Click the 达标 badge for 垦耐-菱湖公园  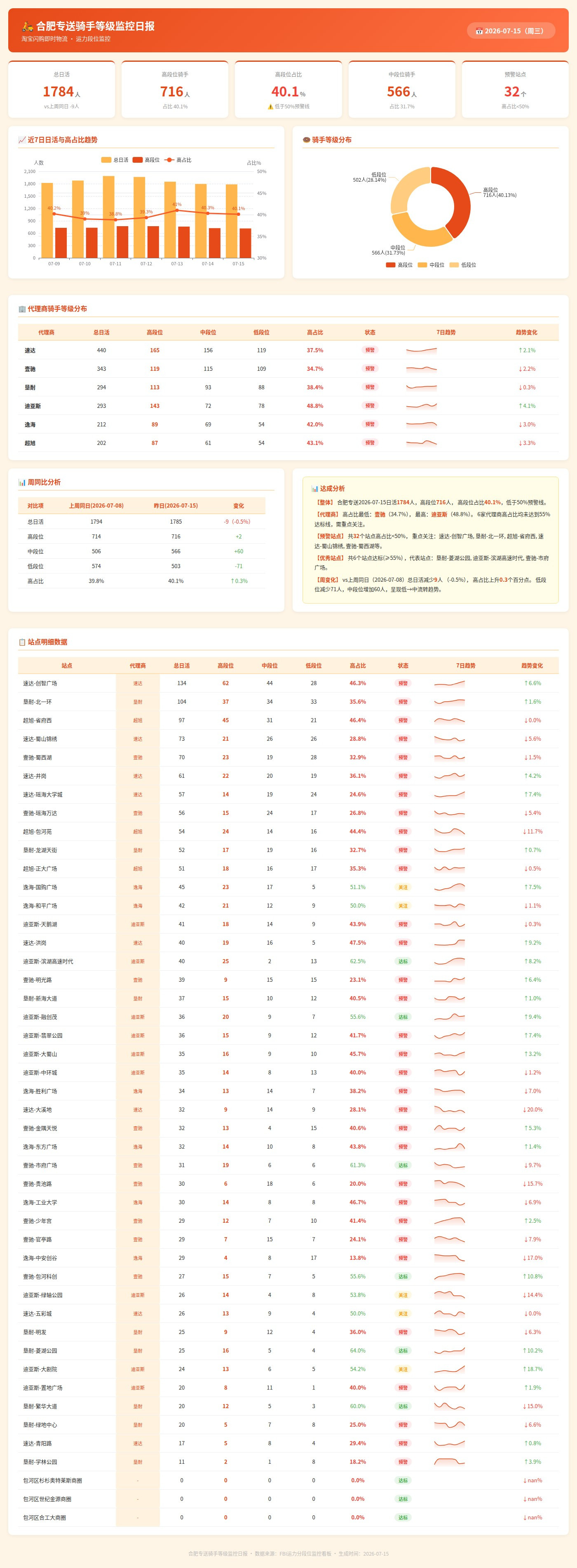pos(403,1351)
